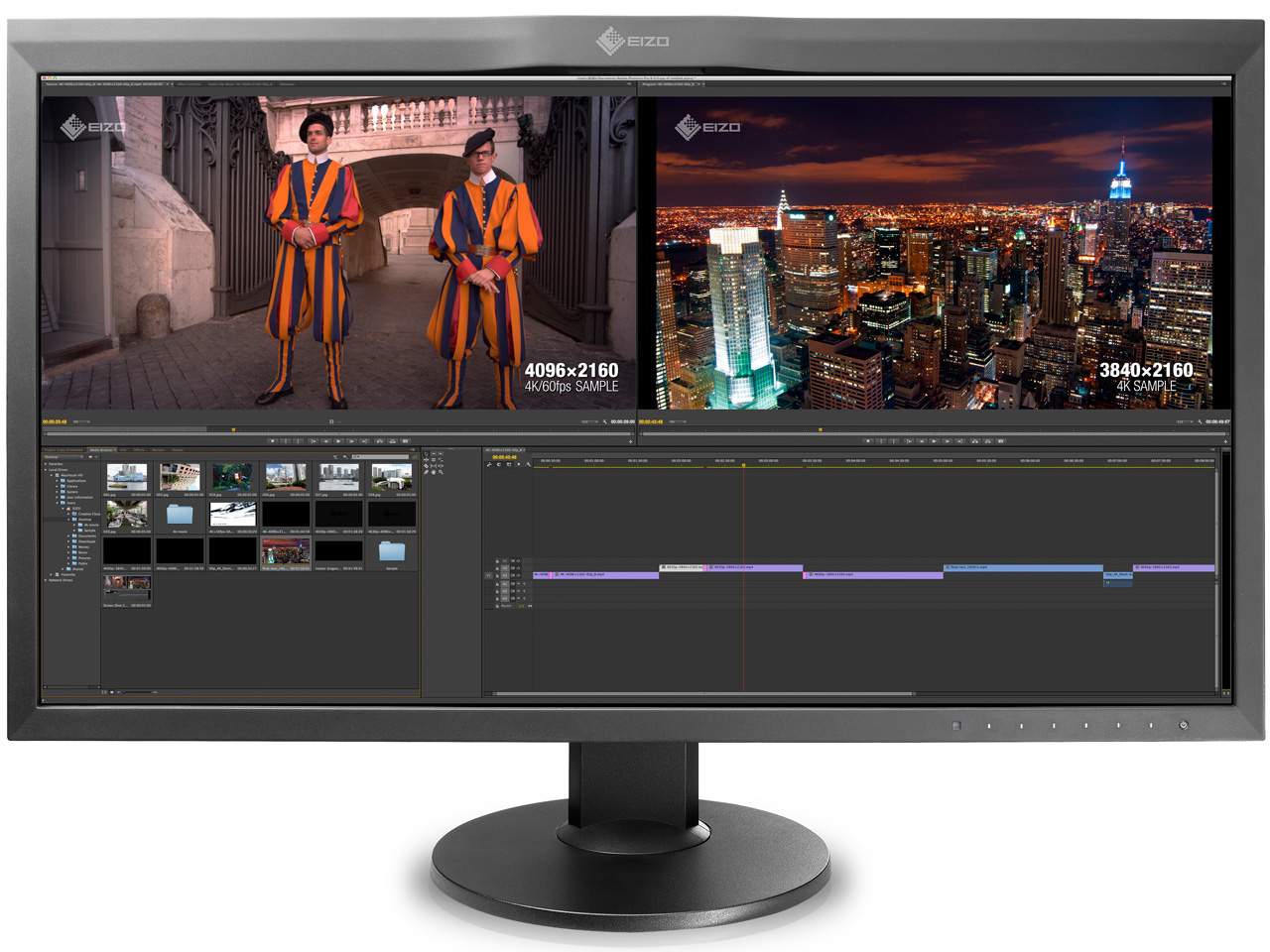This screenshot has width=1270, height=952.
Task: Collapse the Local Drives tree section
Action: point(47,470)
